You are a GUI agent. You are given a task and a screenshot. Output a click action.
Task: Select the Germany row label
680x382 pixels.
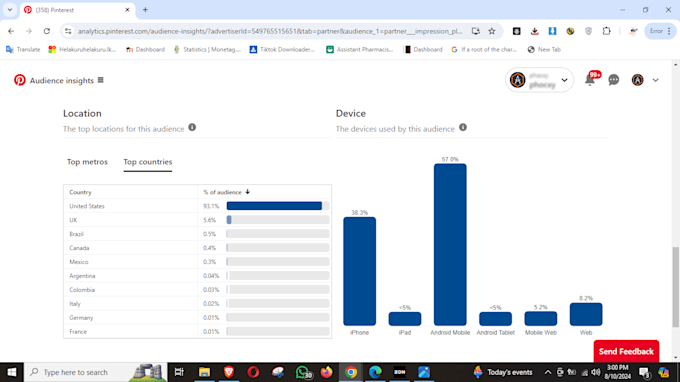[81, 318]
